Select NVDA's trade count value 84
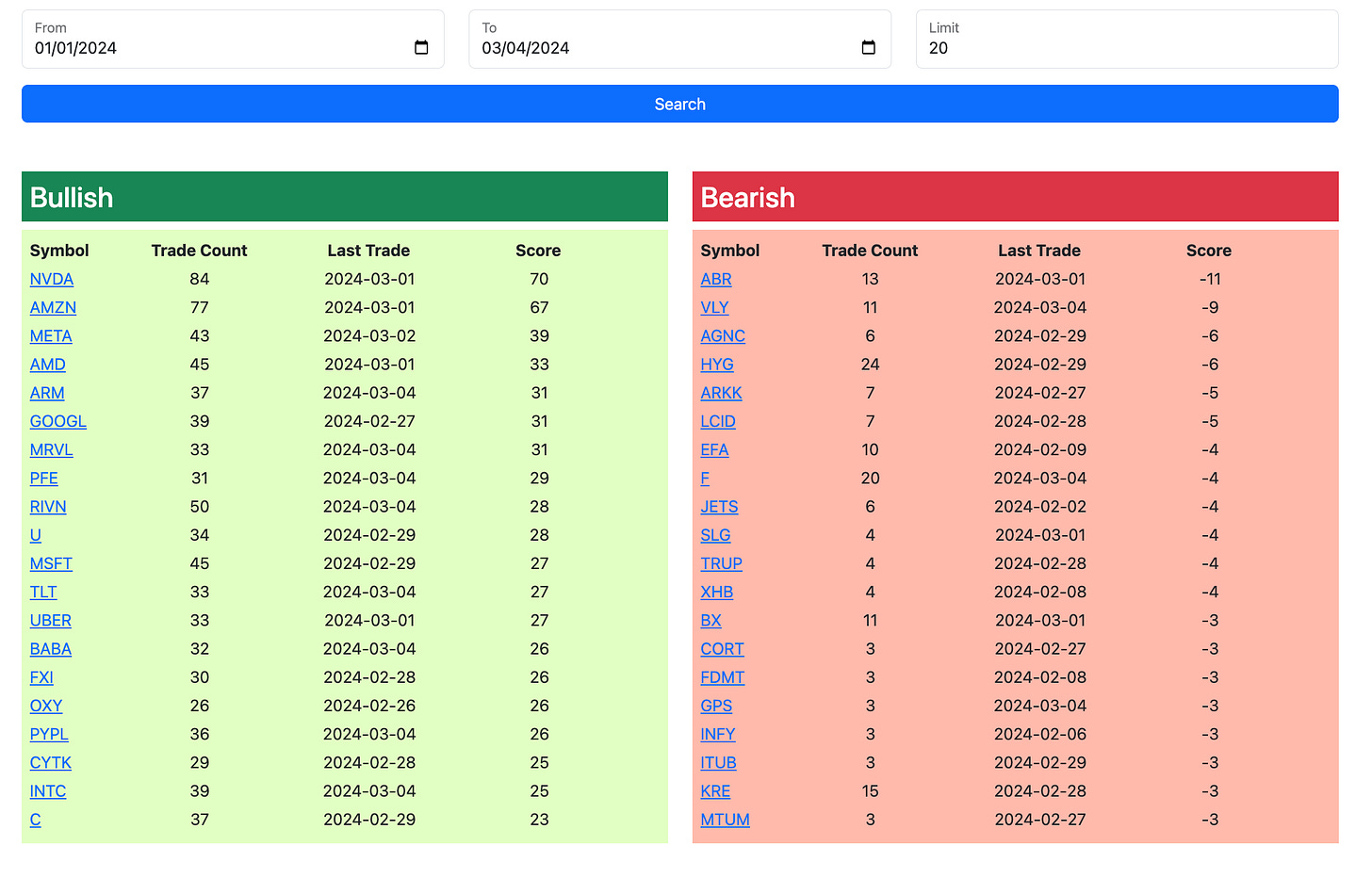This screenshot has height=878, width=1372. (x=200, y=279)
